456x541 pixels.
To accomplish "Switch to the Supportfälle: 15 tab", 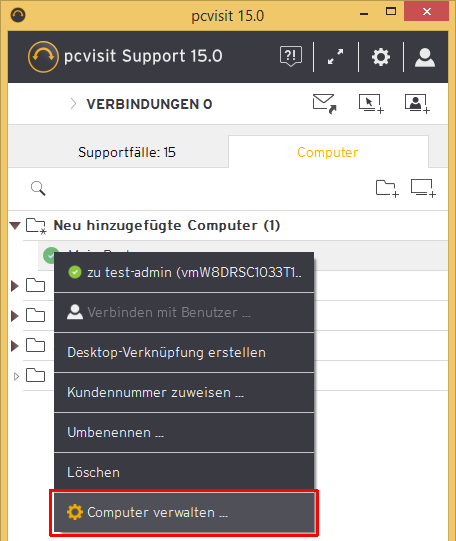I will tap(127, 152).
